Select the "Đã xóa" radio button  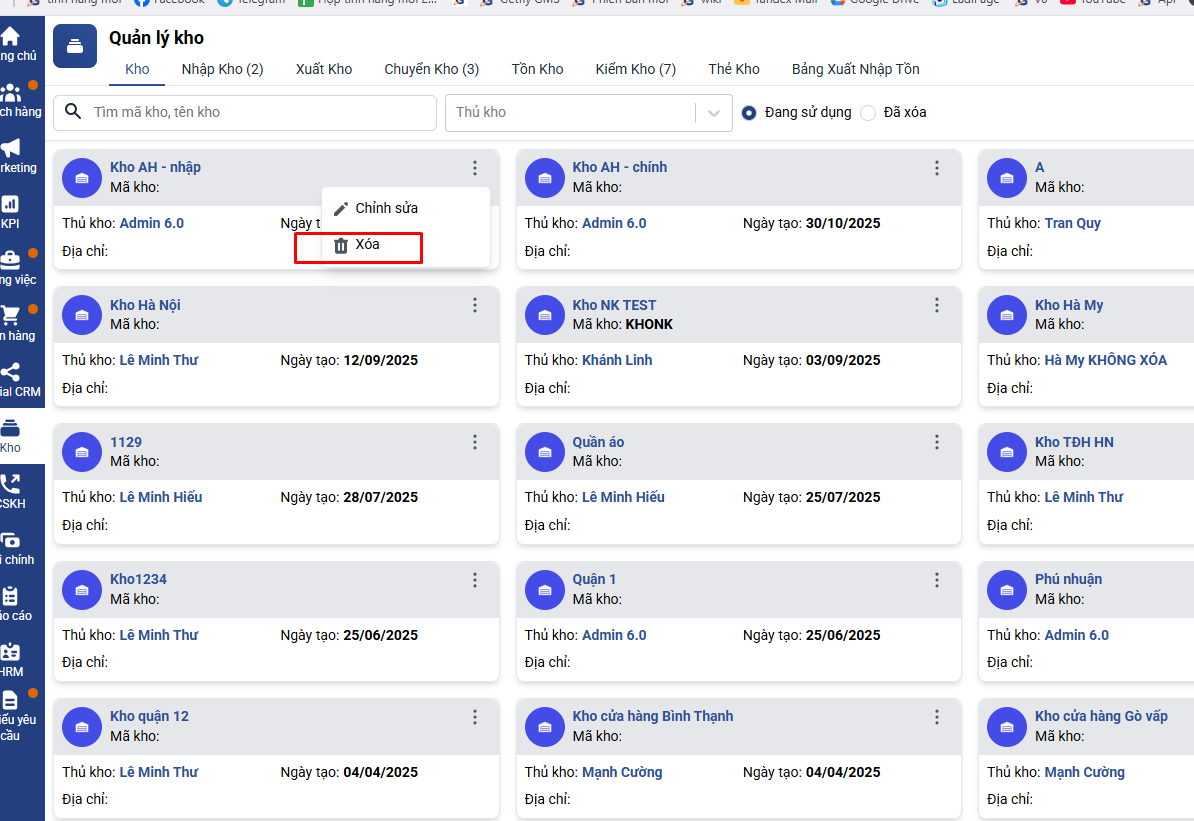[868, 113]
